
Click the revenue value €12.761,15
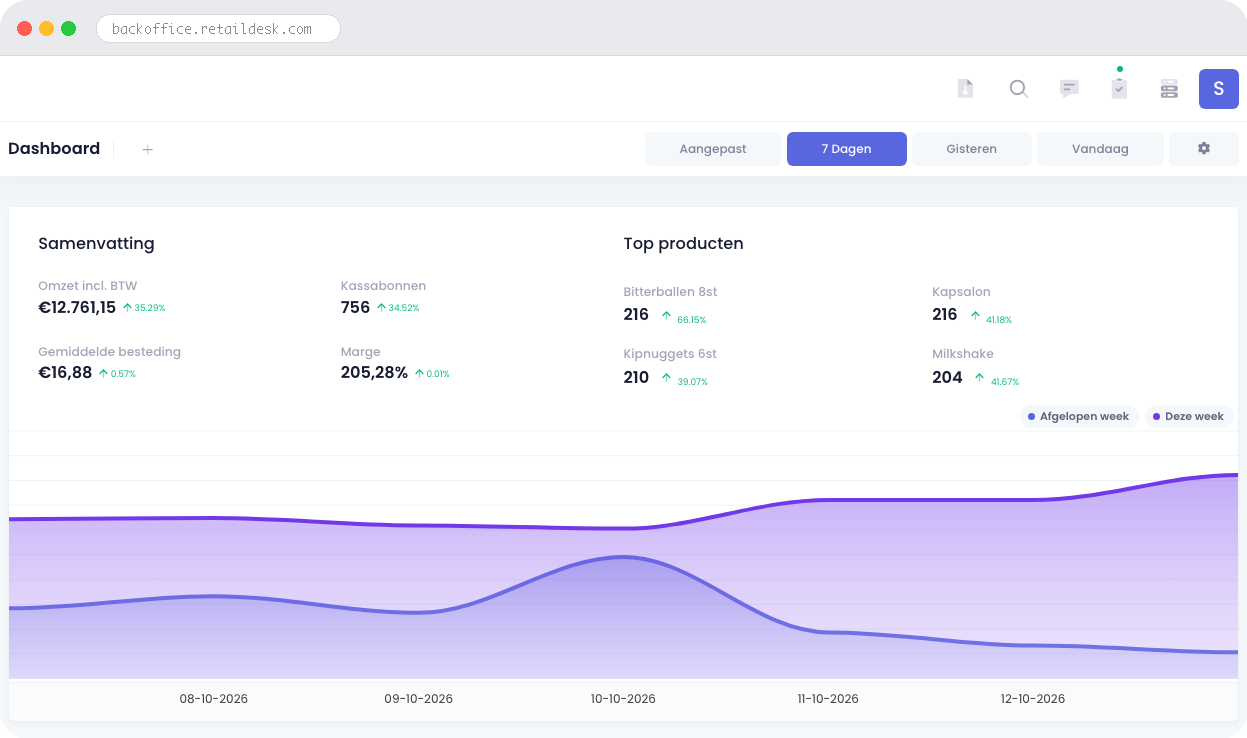pyautogui.click(x=77, y=307)
